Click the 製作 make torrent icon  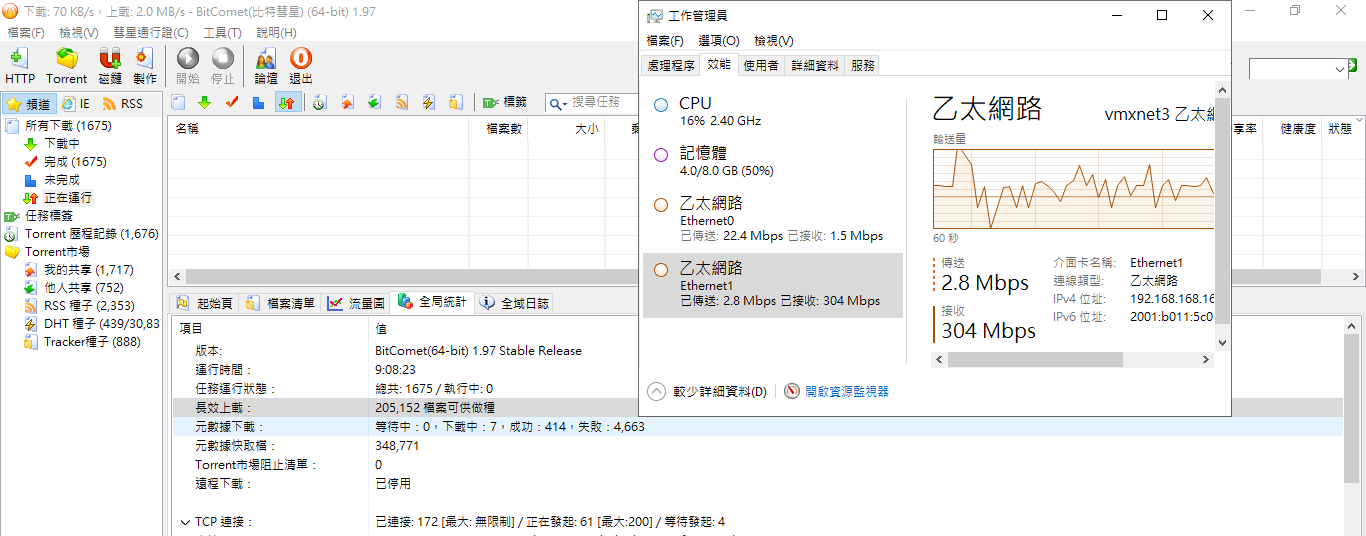pyautogui.click(x=145, y=66)
